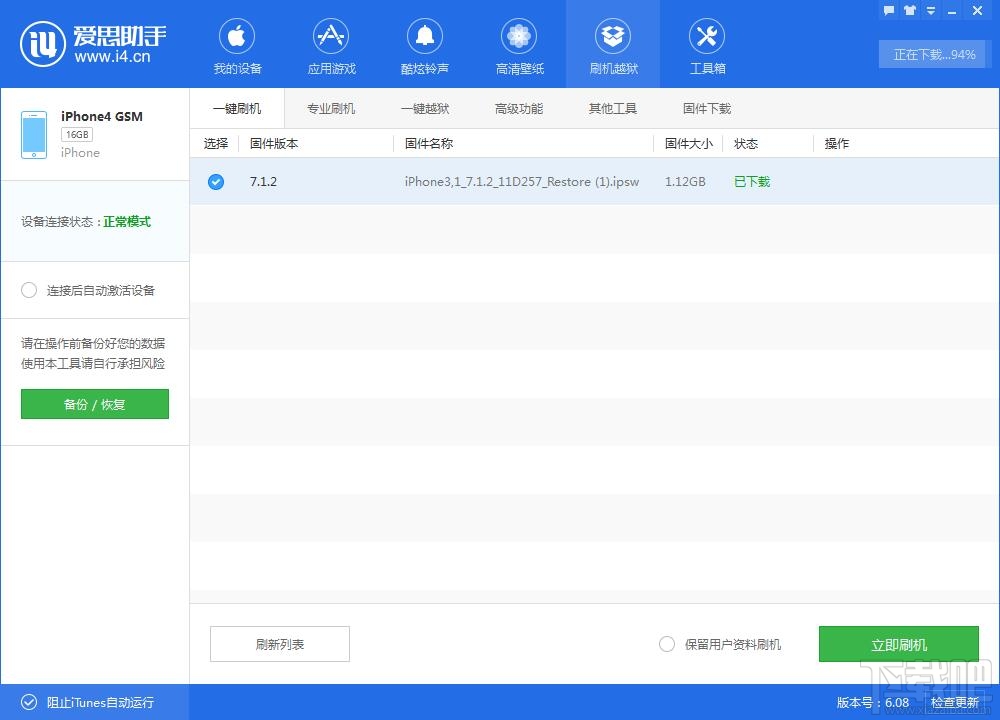
Task: Go to 酷炫铃声 ringtones section
Action: click(425, 47)
